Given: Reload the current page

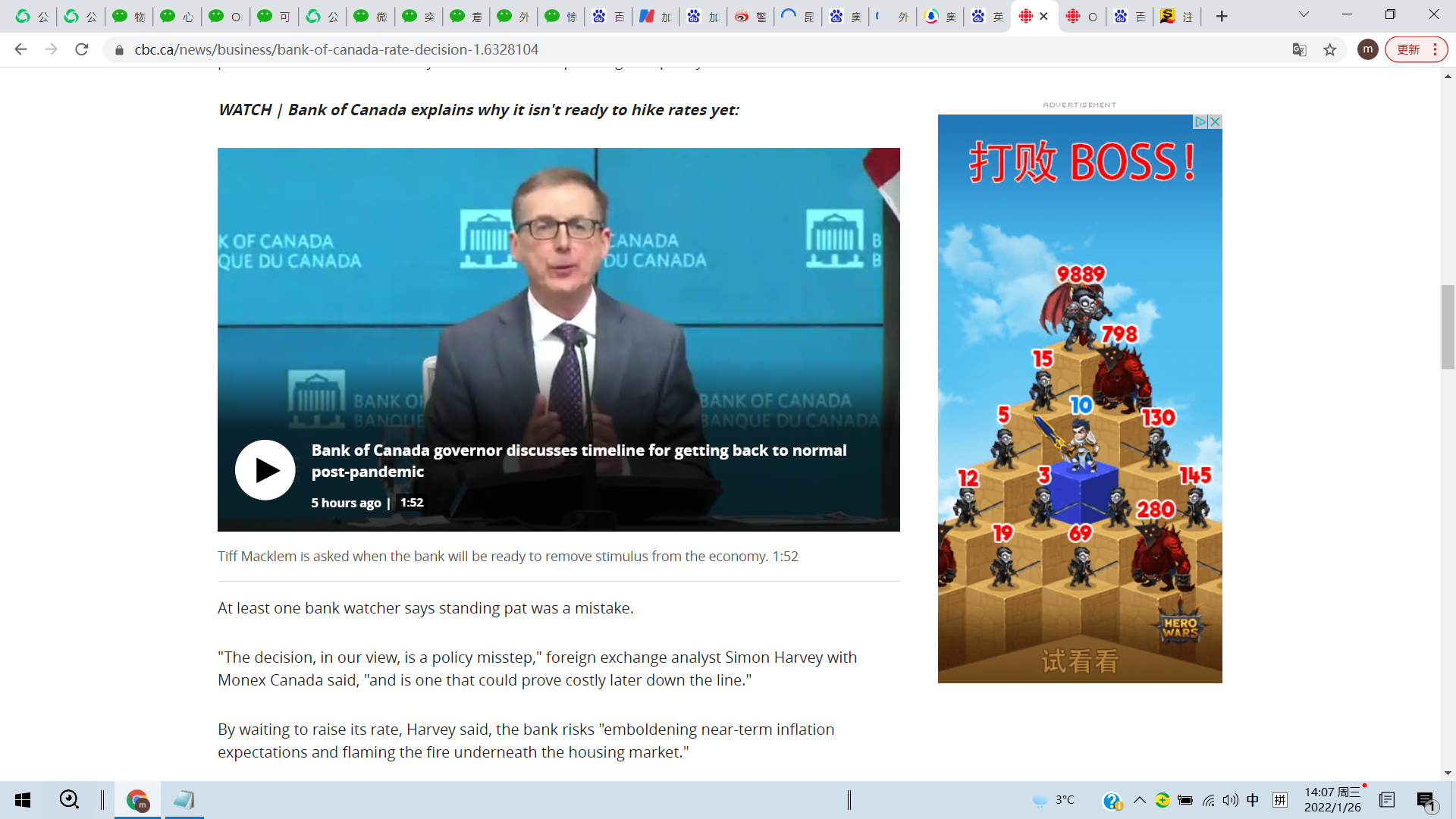Looking at the screenshot, I should click(82, 49).
